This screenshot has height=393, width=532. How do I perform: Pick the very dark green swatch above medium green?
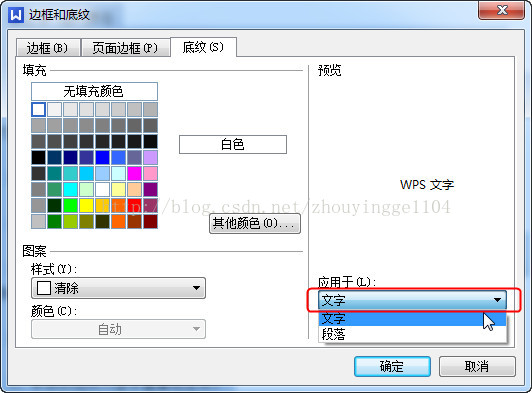coord(54,205)
